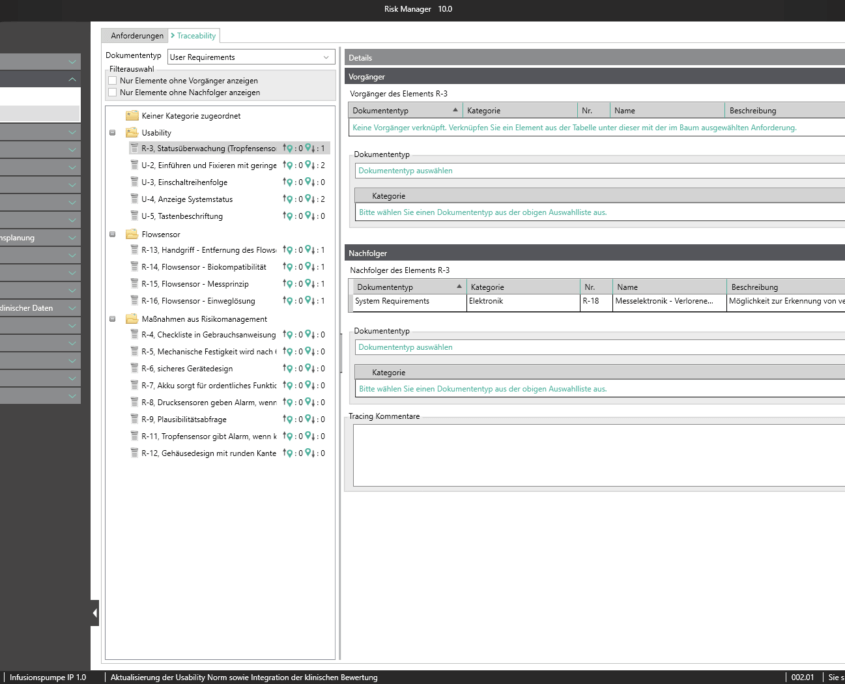845x684 pixels.
Task: Collapse the Flowsensor tree node
Action: [113, 234]
